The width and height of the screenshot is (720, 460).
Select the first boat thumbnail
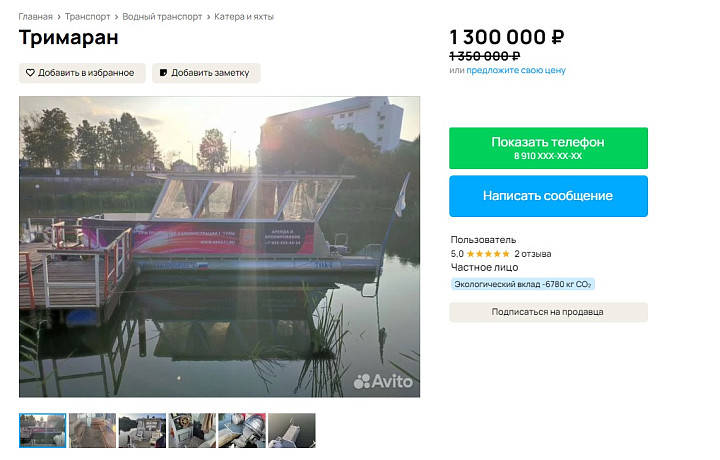(43, 430)
